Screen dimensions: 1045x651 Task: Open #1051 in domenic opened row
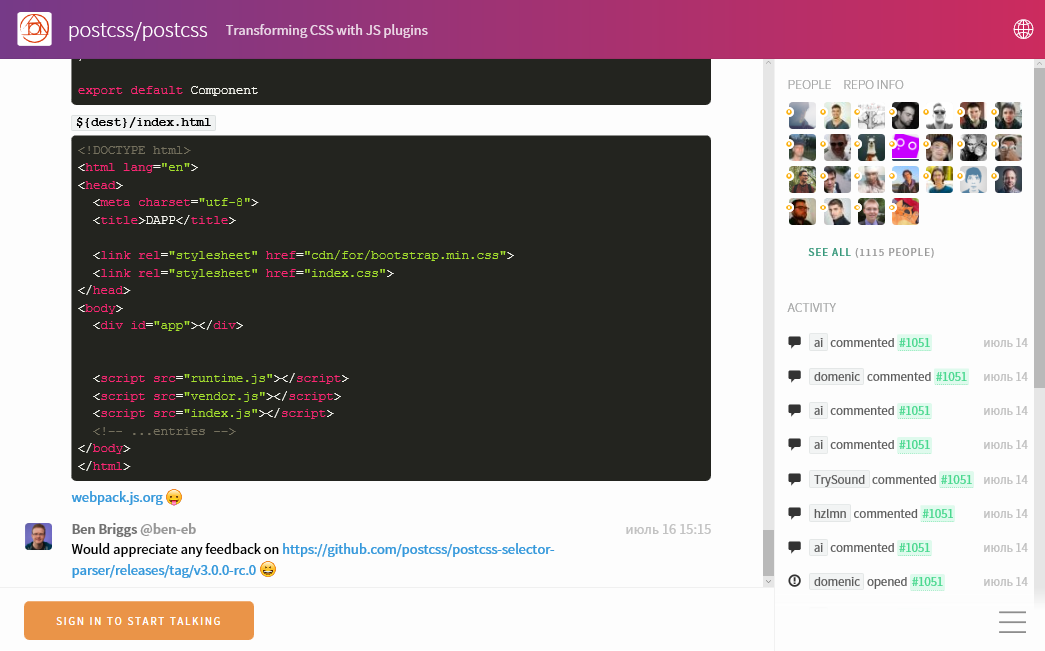tap(927, 581)
